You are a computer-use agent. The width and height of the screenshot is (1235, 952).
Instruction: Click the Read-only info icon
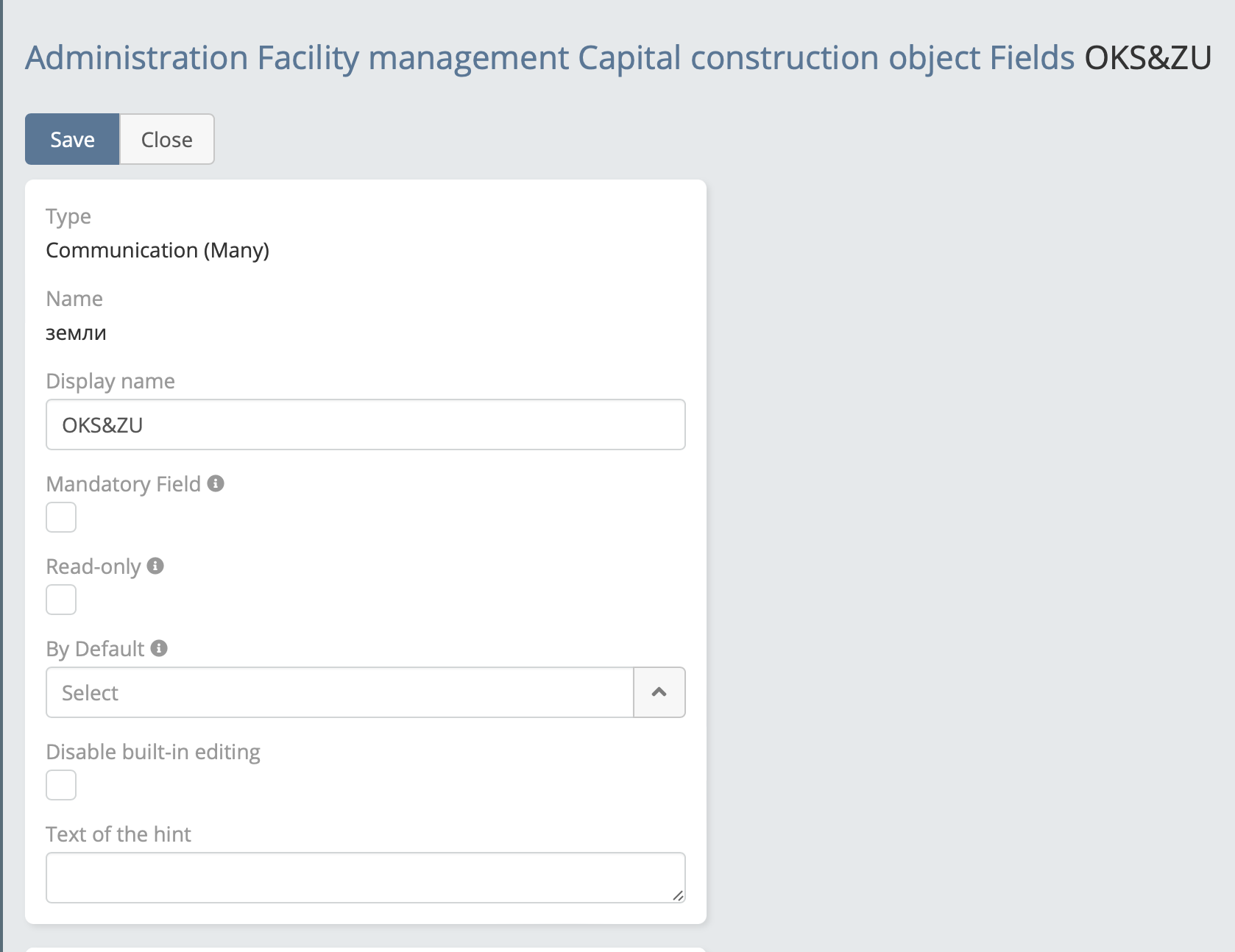[x=155, y=566]
